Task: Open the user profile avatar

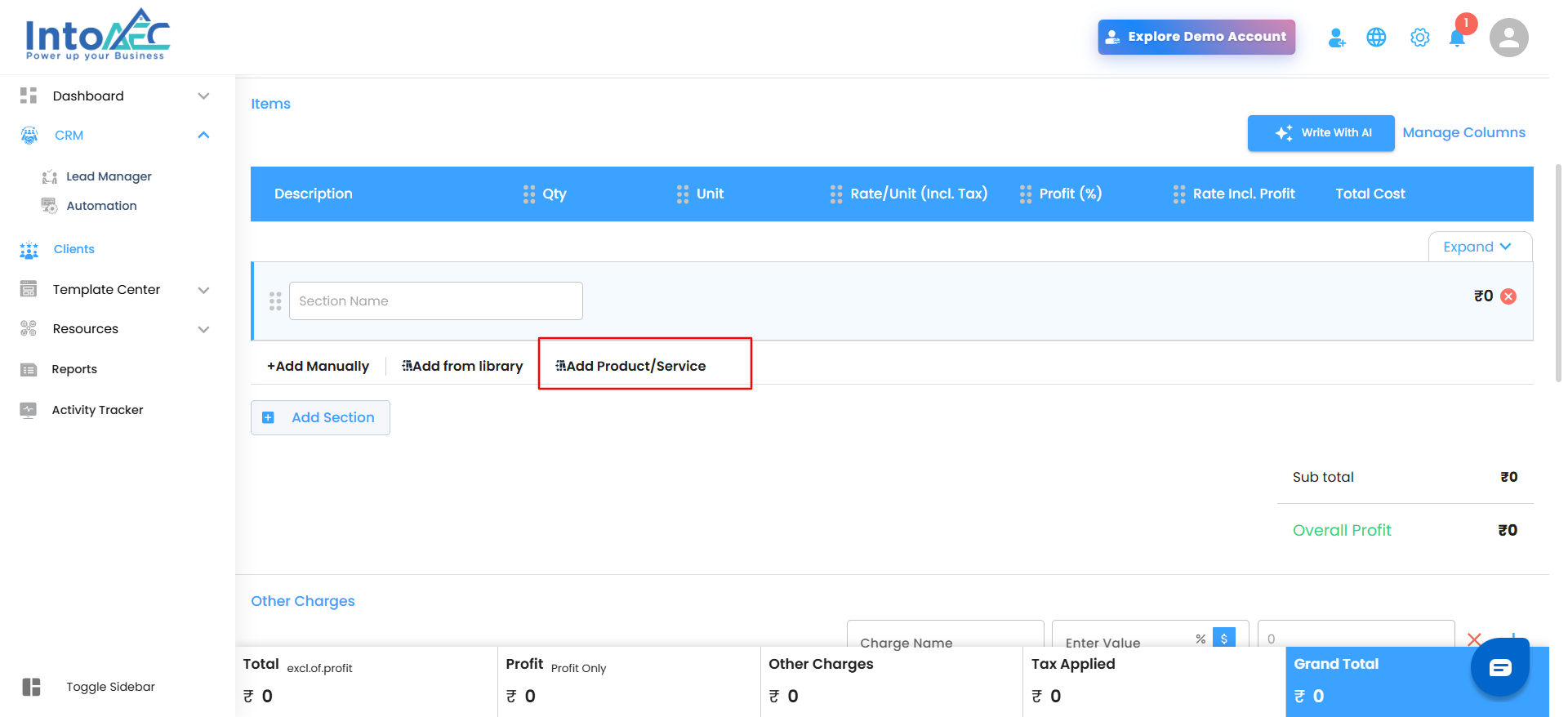Action: click(x=1509, y=38)
